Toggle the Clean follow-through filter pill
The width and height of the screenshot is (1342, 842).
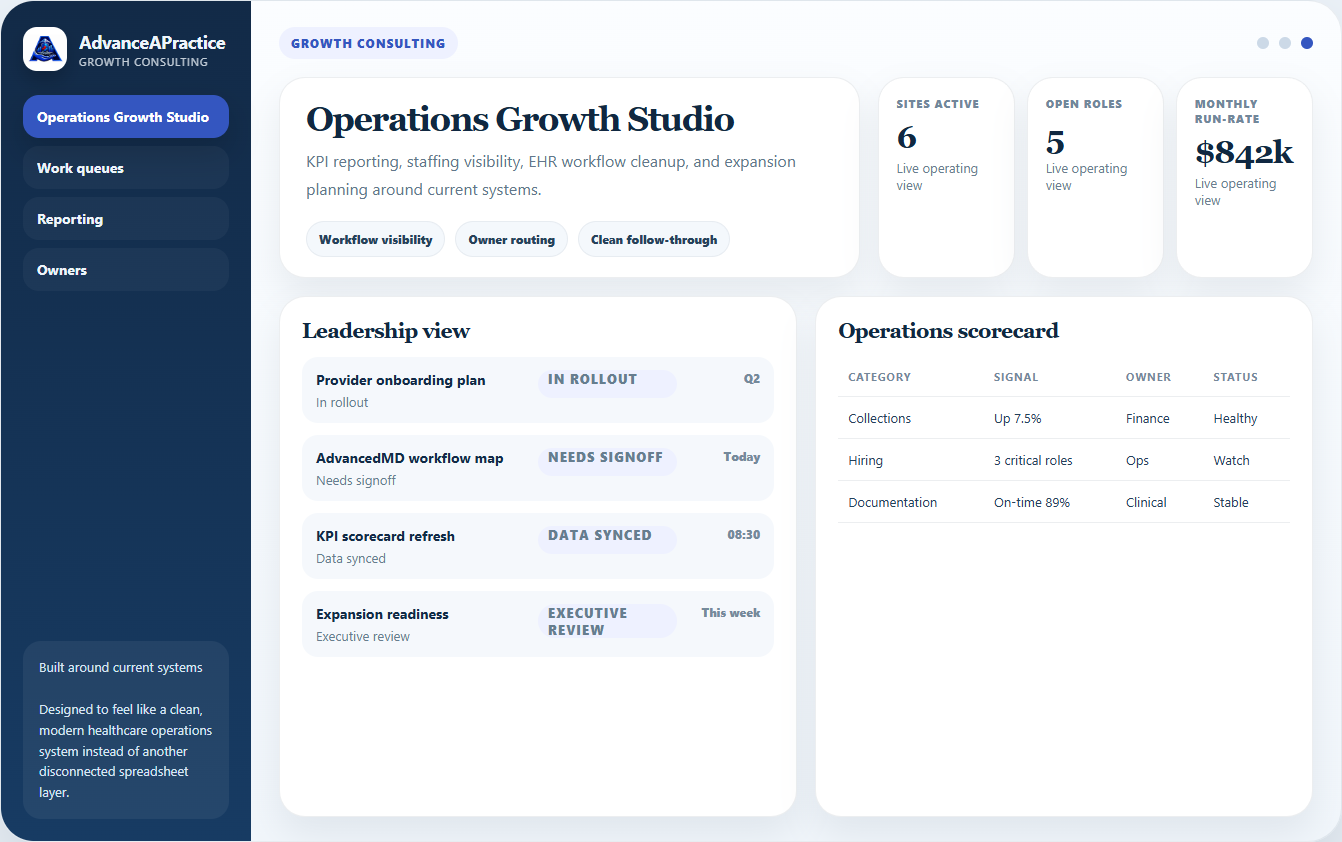click(653, 239)
